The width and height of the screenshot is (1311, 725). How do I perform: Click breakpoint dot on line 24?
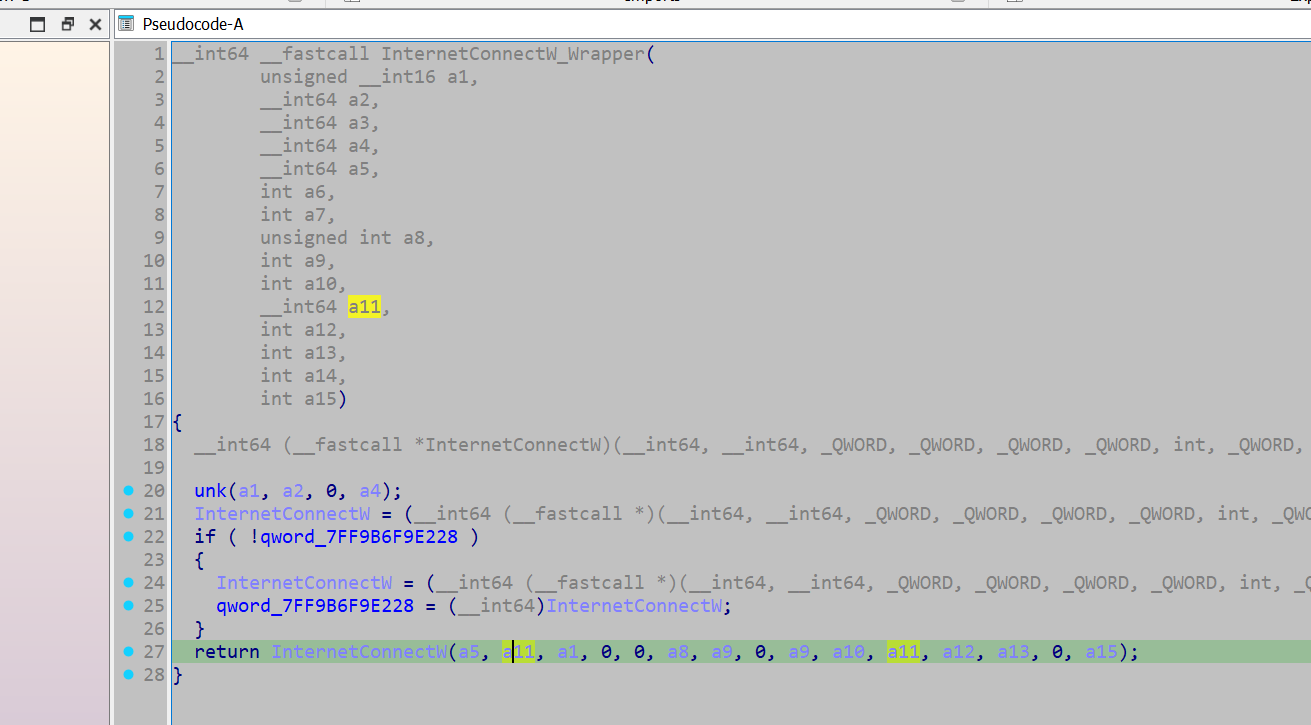(128, 583)
